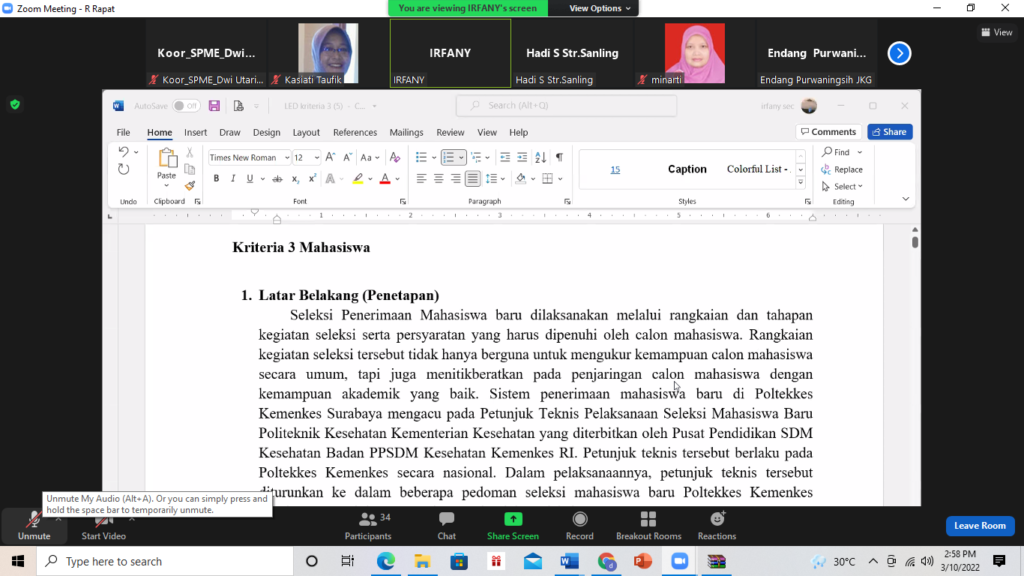Open Zoom View Options dropdown

click(600, 8)
